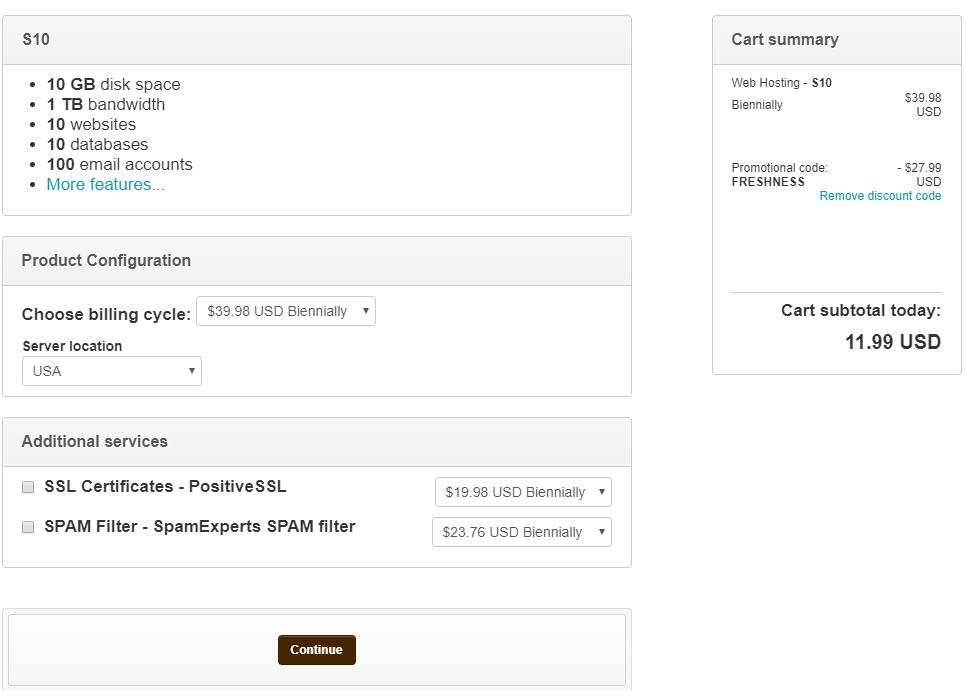Select the FRESHNESS promotional code text
The height and width of the screenshot is (698, 966).
point(768,182)
